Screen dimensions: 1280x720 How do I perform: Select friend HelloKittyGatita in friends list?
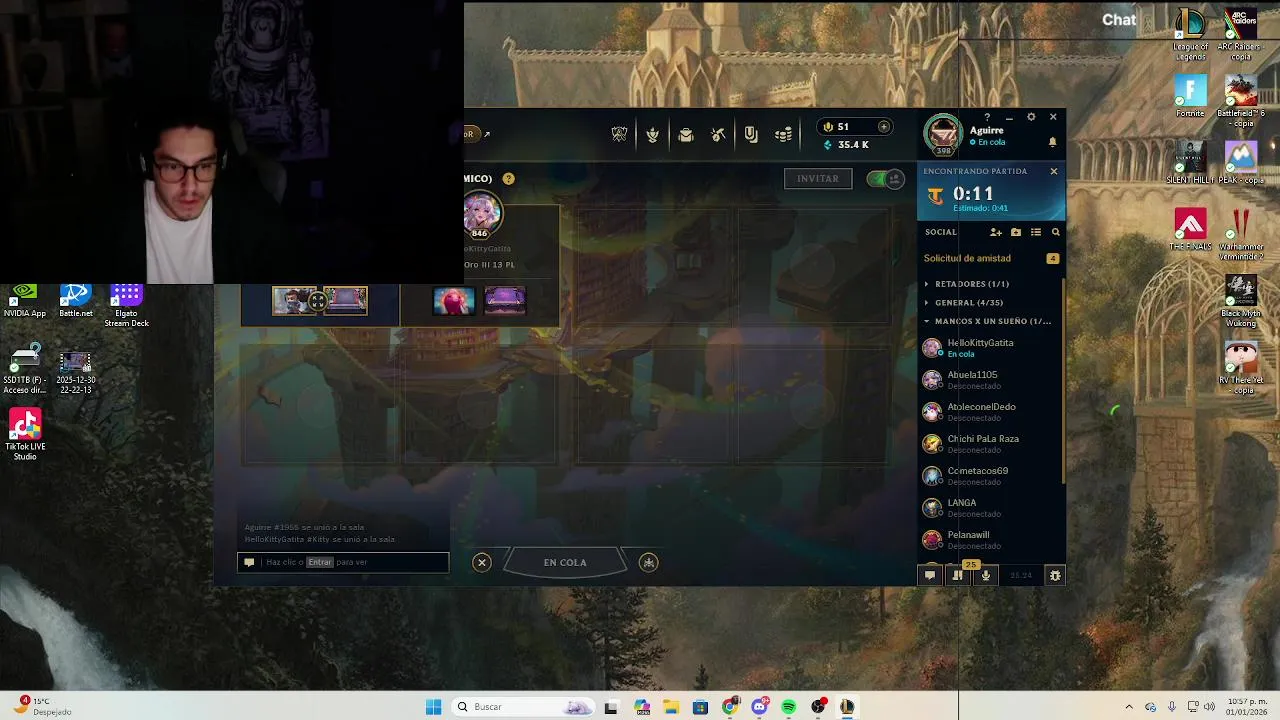(989, 347)
